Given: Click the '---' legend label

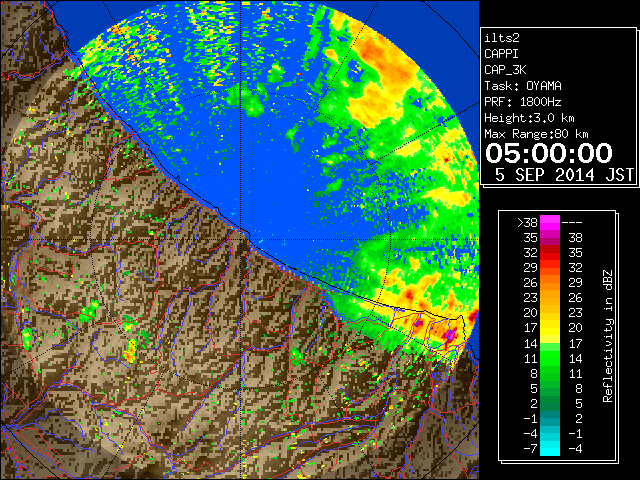Looking at the screenshot, I should [572, 223].
